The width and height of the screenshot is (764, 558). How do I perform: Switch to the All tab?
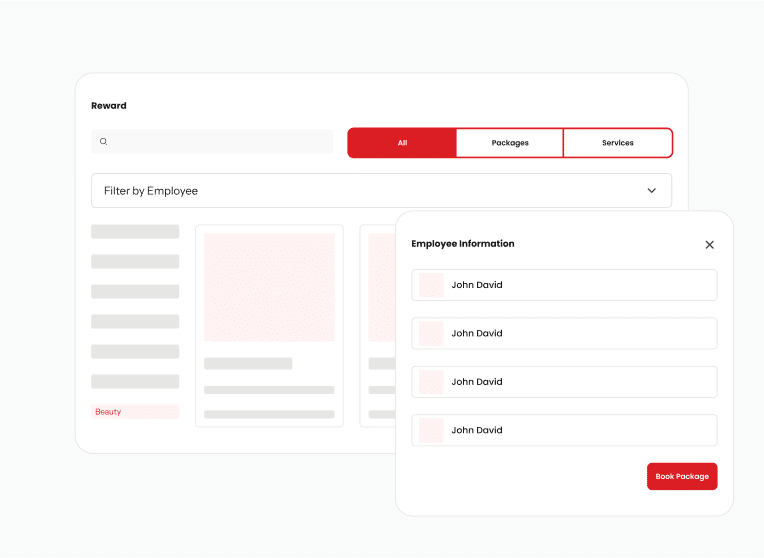(402, 143)
